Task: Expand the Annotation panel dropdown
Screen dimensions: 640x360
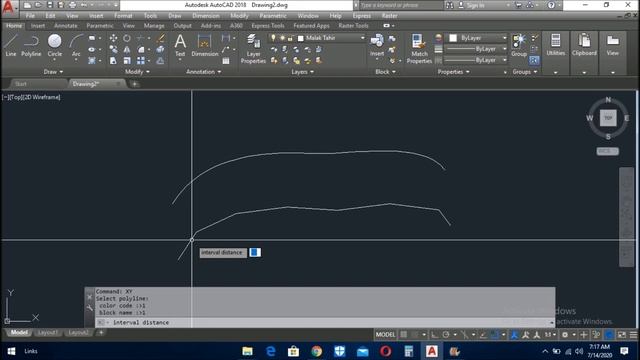Action: (x=203, y=72)
